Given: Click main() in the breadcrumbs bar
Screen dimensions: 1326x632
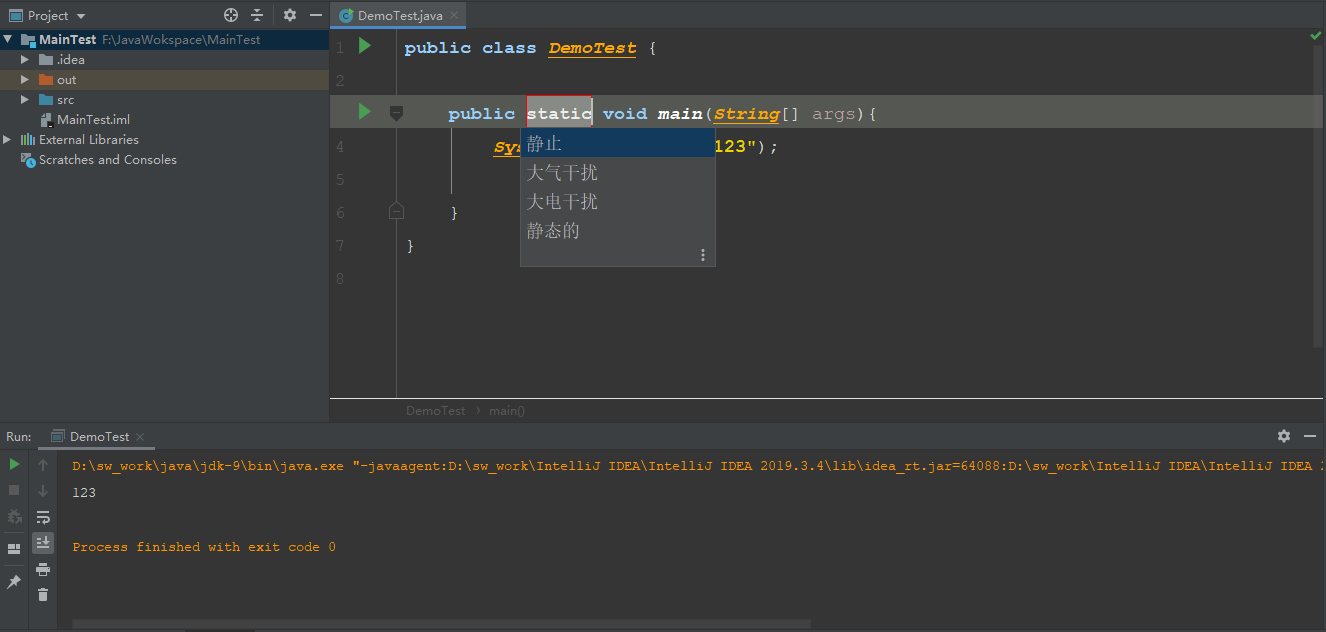Looking at the screenshot, I should click(x=506, y=410).
